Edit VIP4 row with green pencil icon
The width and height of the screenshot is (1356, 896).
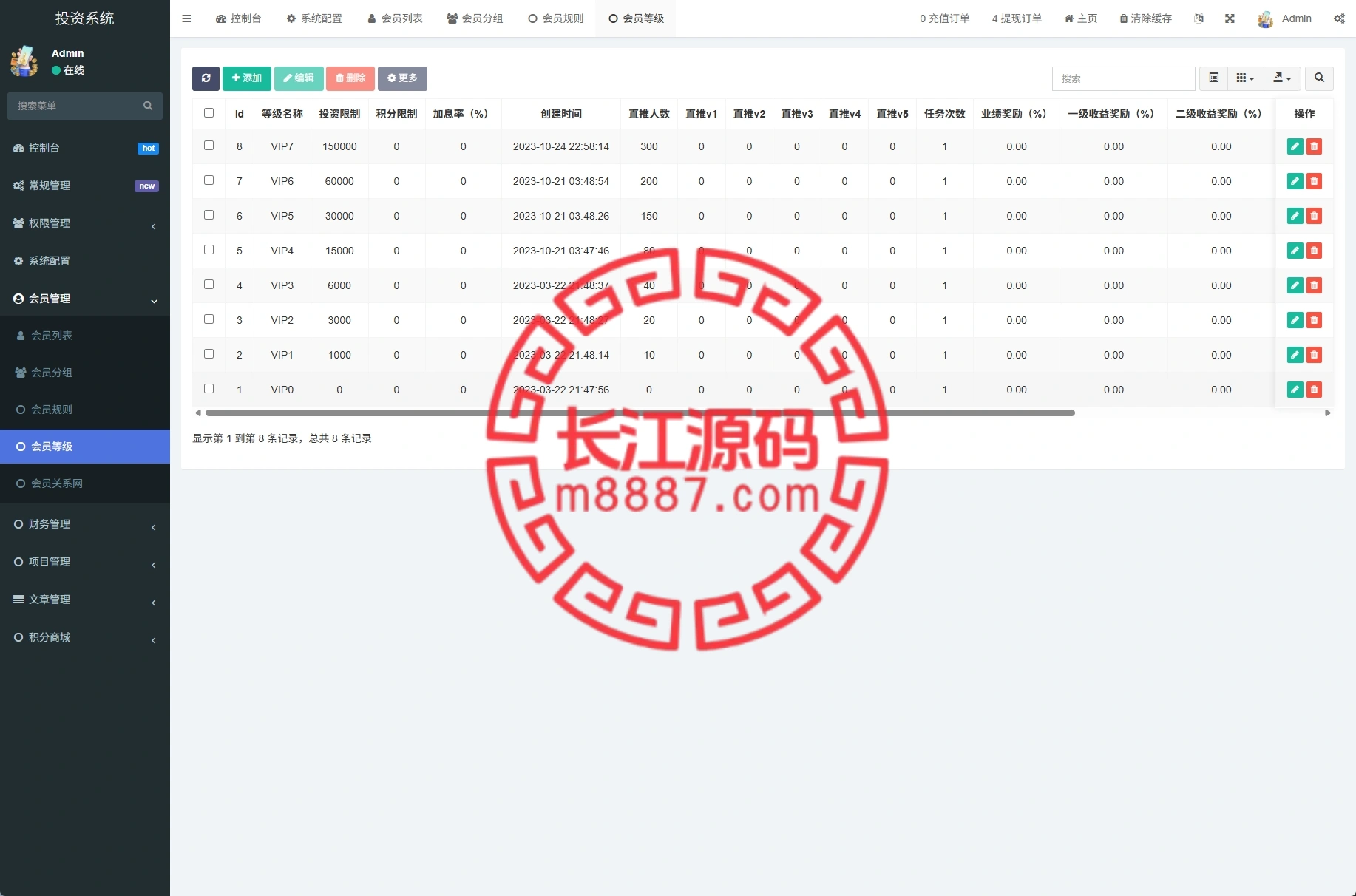click(x=1295, y=251)
